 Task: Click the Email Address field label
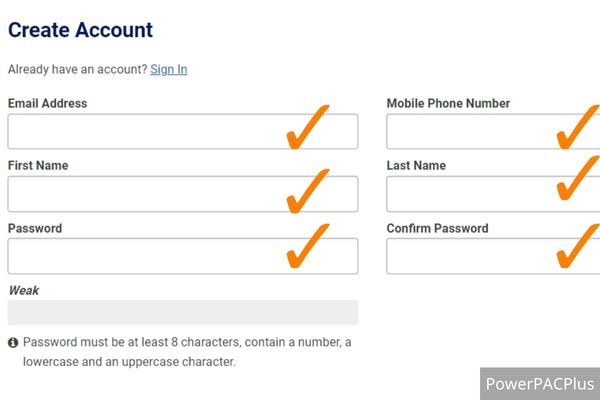(x=47, y=103)
